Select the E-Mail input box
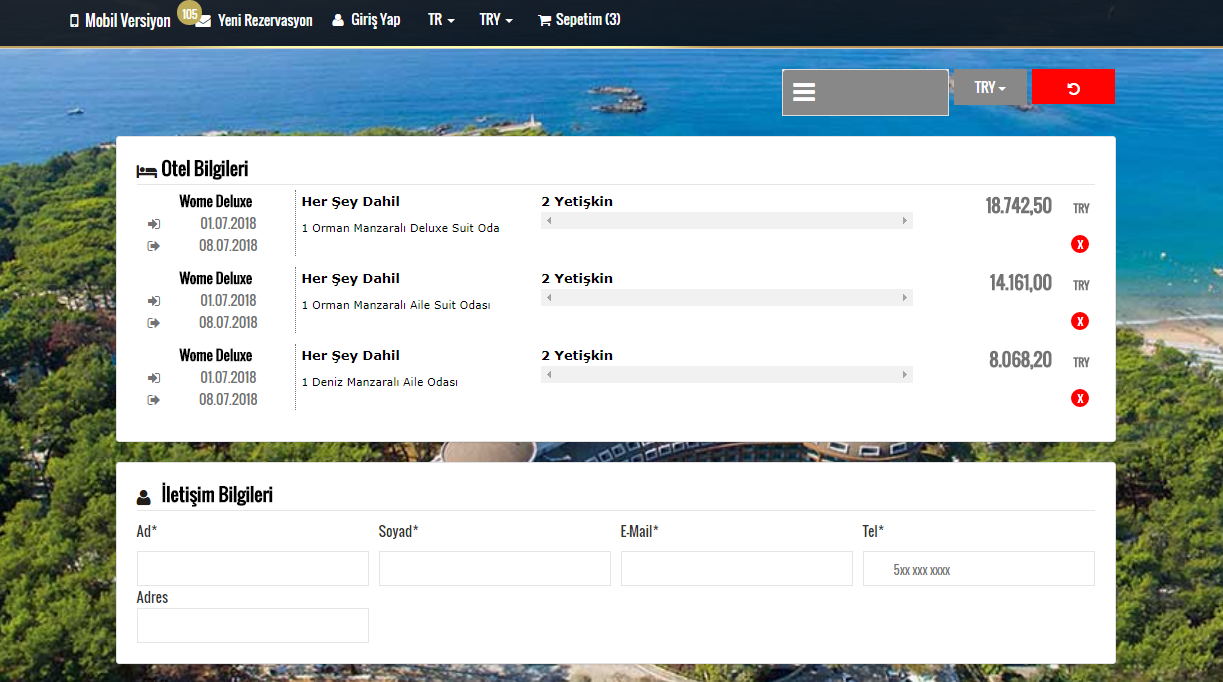This screenshot has height=682, width=1223. 736,568
